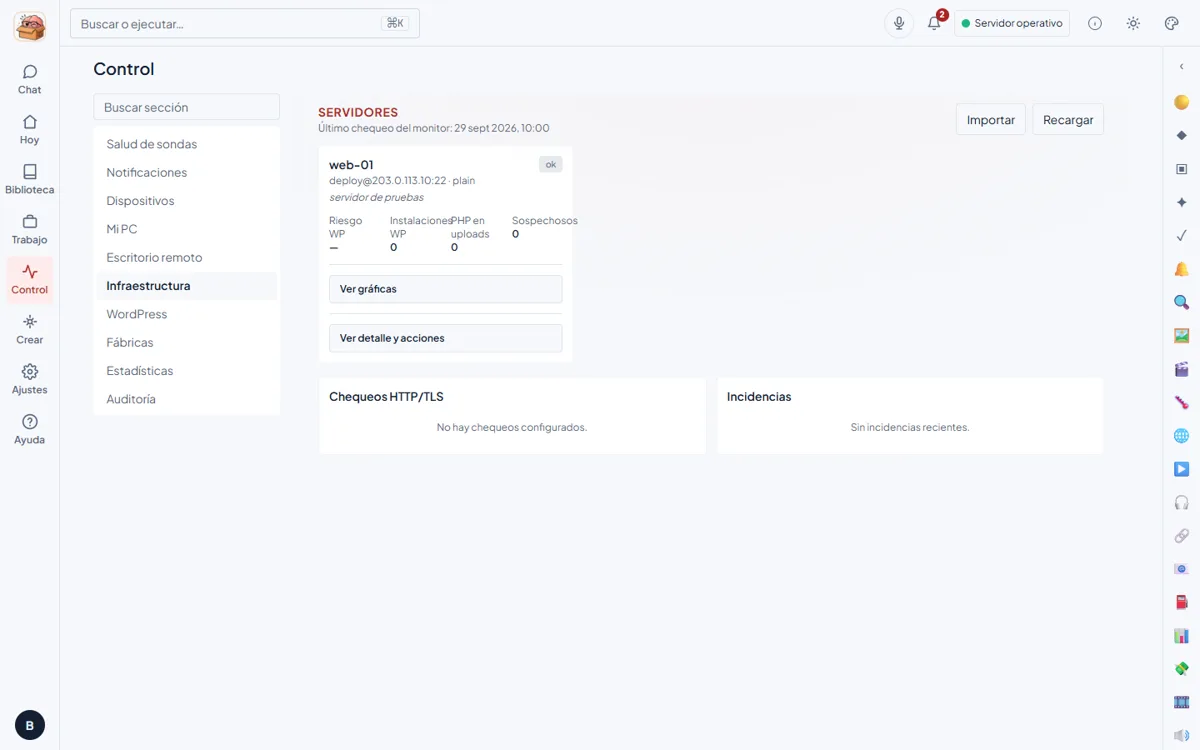
Task: Open Fábricas section
Action: 186,342
